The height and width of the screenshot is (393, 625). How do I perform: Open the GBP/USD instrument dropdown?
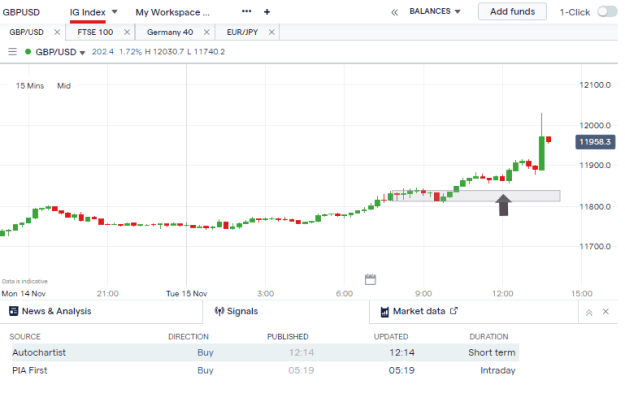(83, 53)
